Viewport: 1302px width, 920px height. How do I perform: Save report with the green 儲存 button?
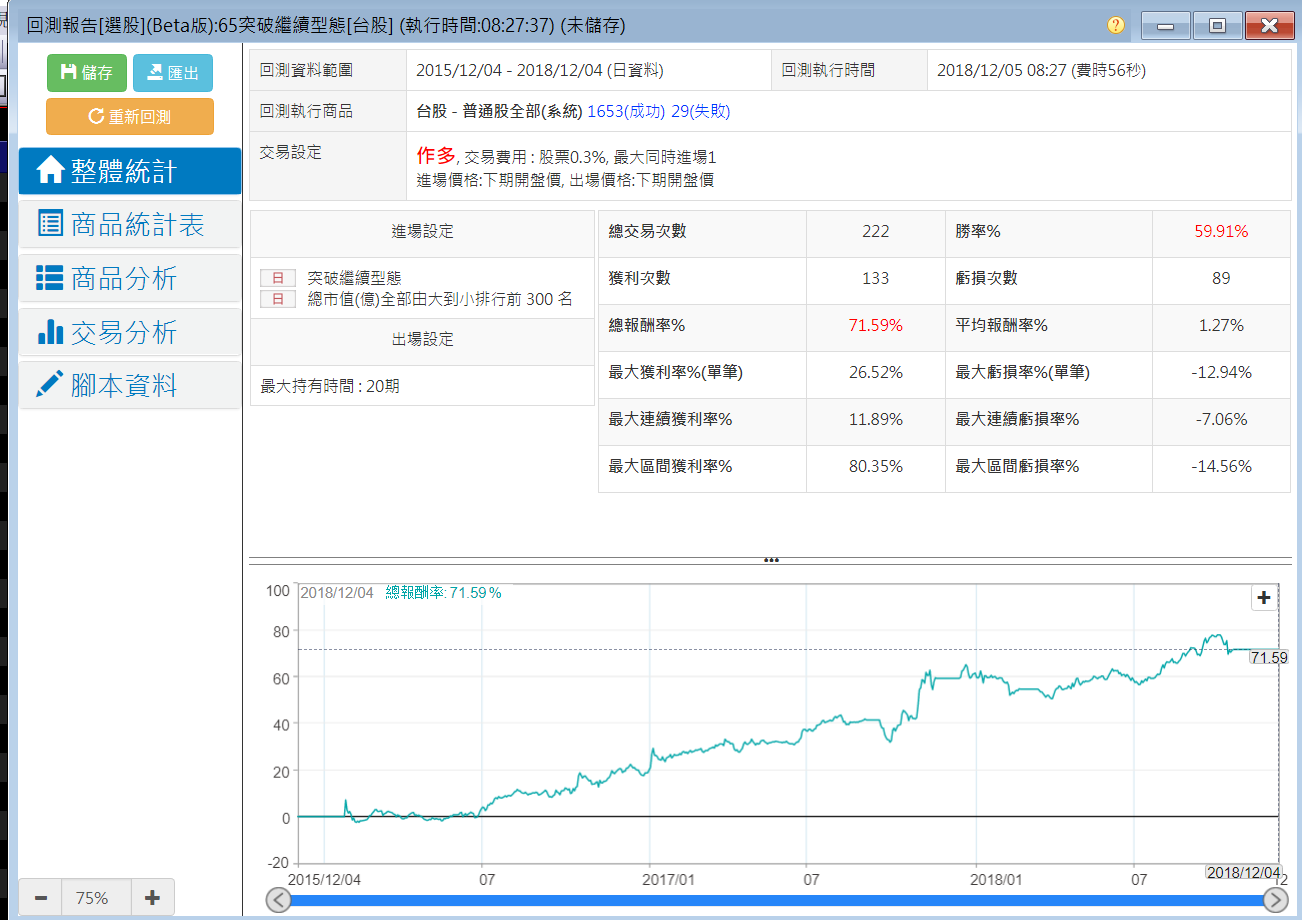click(87, 73)
